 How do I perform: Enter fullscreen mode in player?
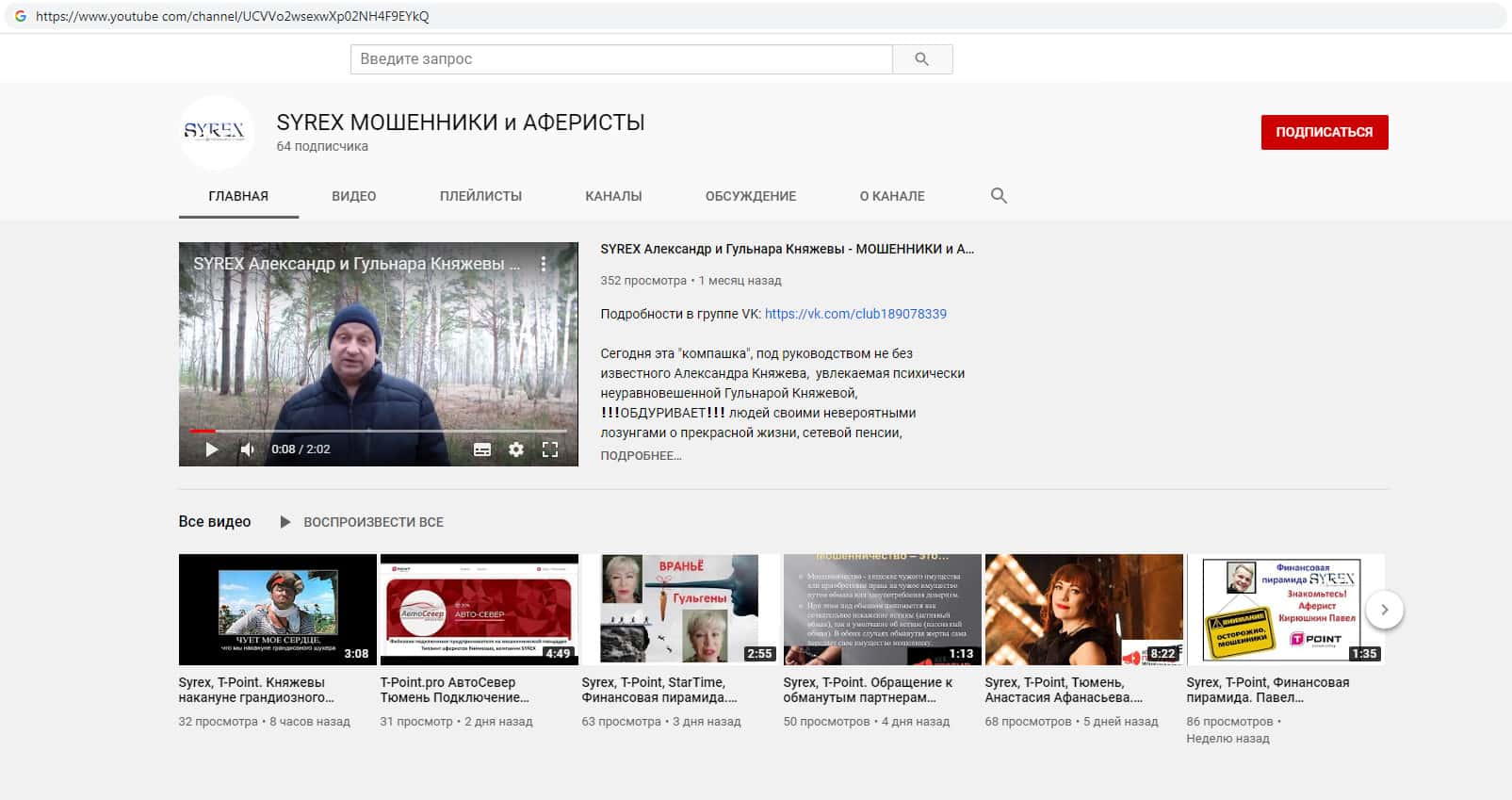pyautogui.click(x=550, y=449)
